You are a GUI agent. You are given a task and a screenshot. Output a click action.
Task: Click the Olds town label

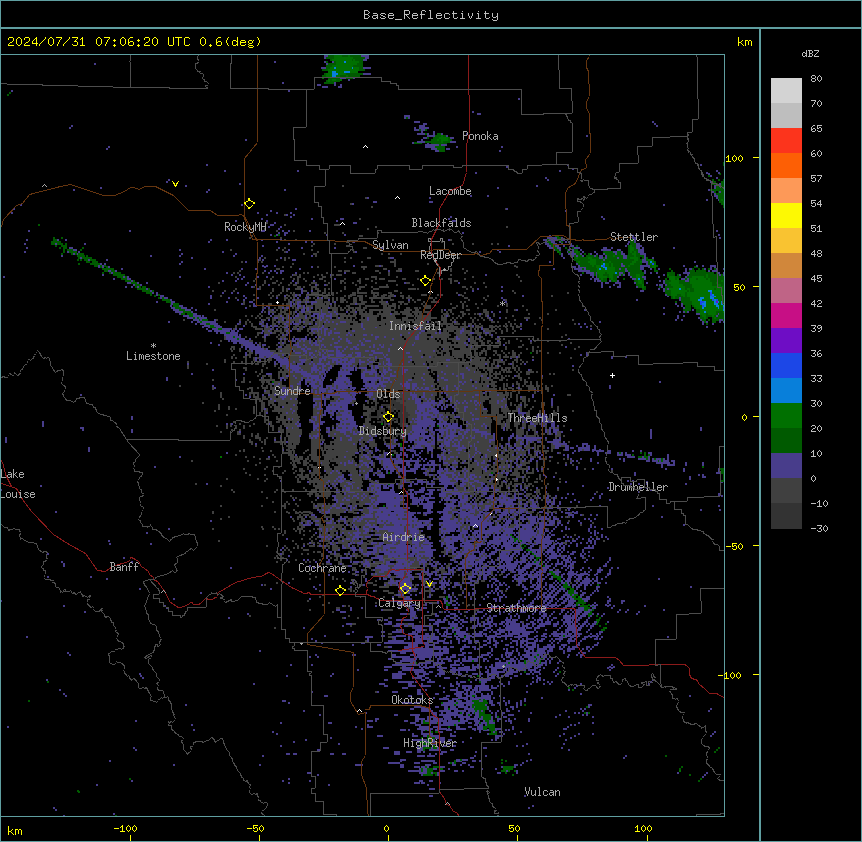pos(388,394)
